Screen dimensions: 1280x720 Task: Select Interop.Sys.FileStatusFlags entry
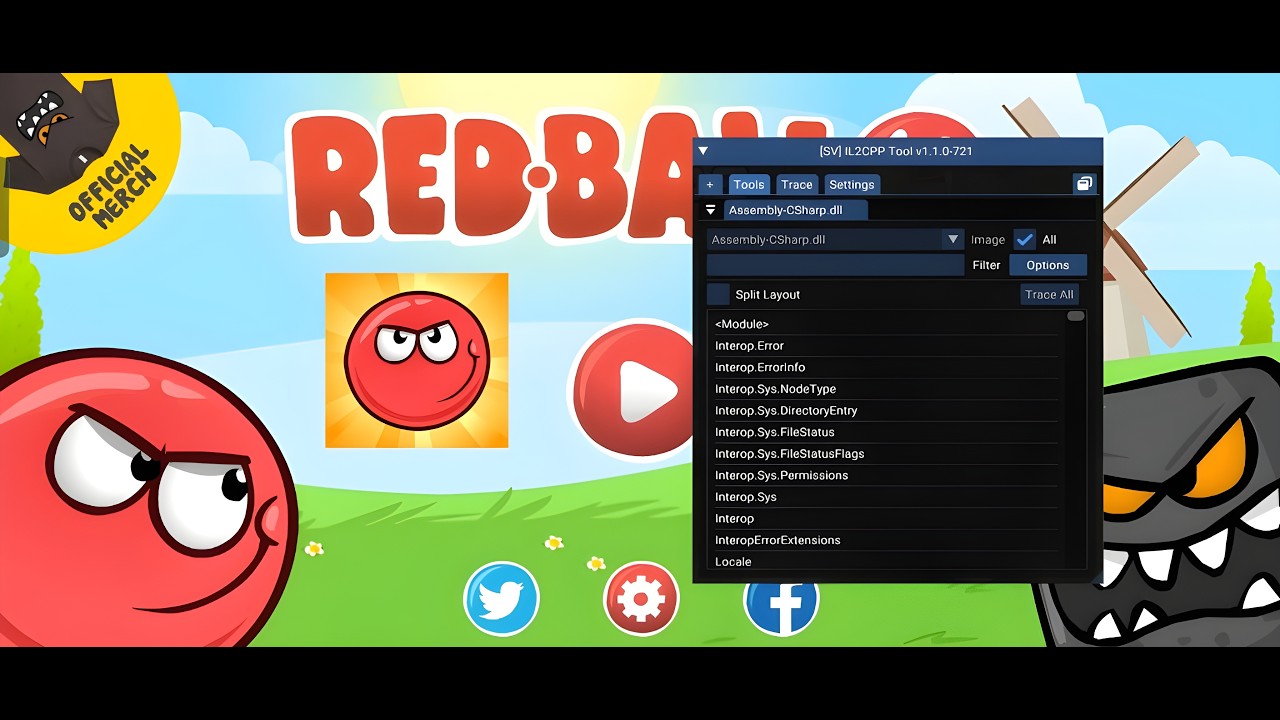(886, 454)
